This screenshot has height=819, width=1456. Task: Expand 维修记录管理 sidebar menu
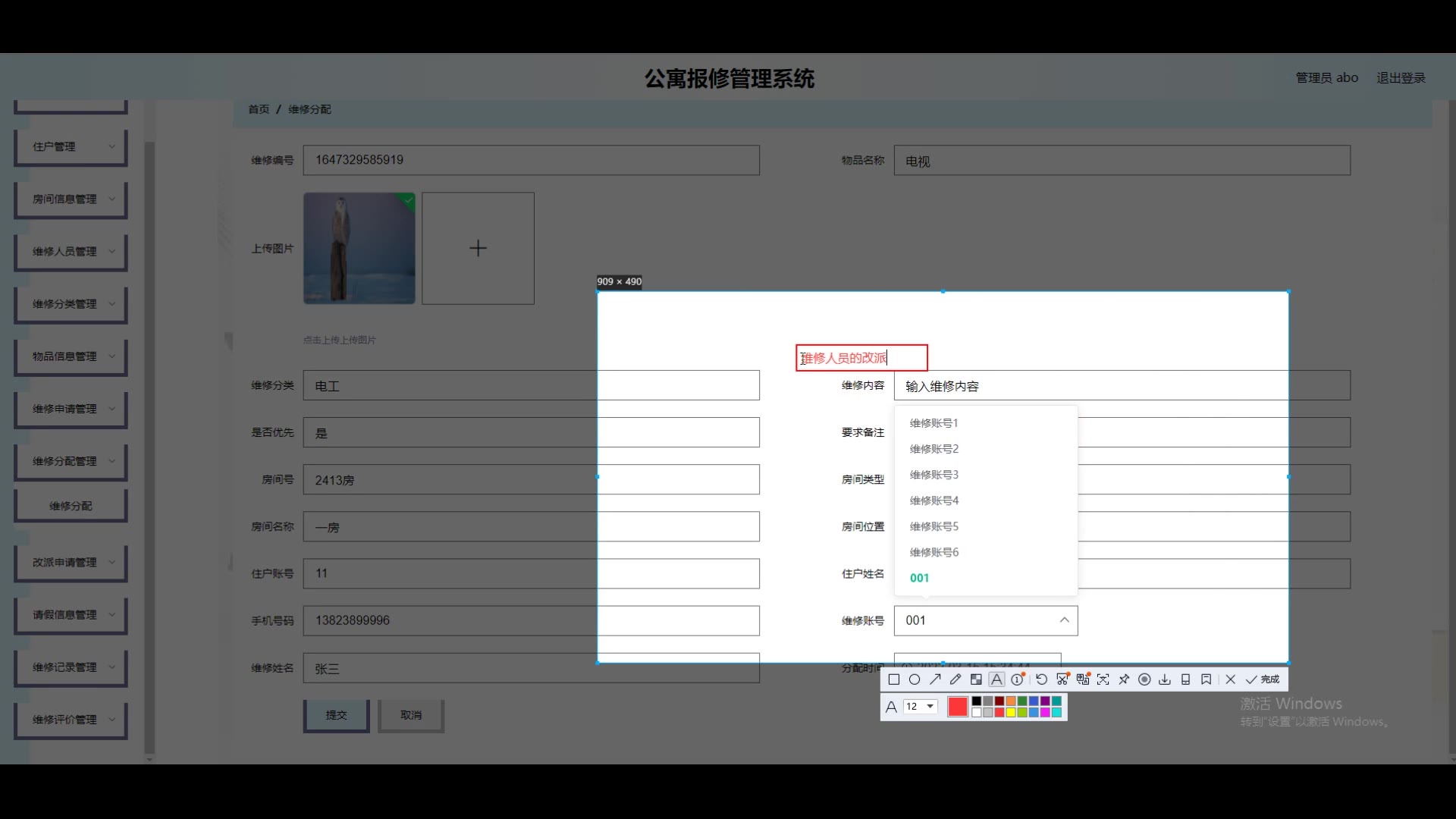[x=71, y=667]
